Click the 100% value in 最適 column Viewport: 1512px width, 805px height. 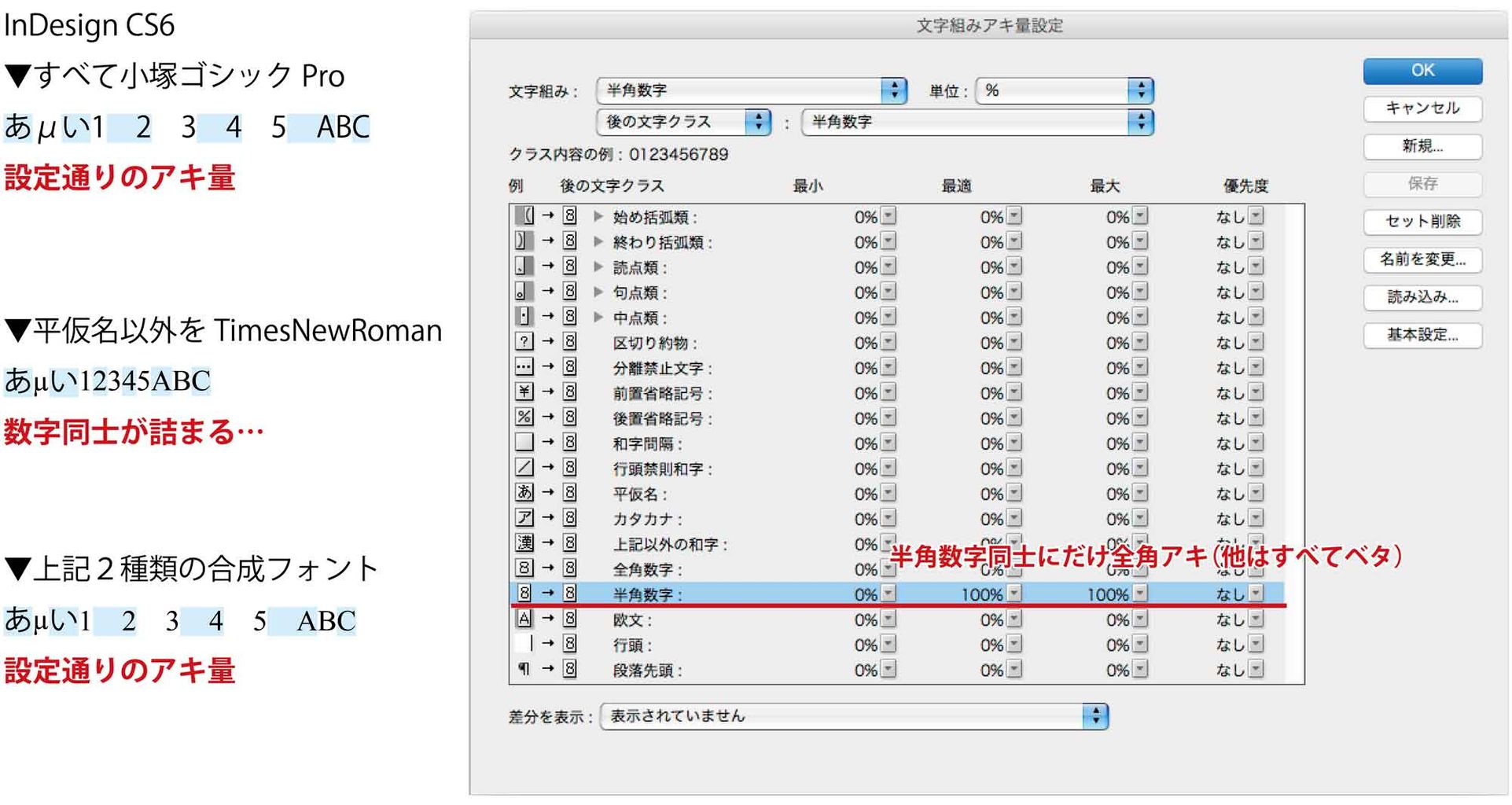pyautogui.click(x=982, y=594)
